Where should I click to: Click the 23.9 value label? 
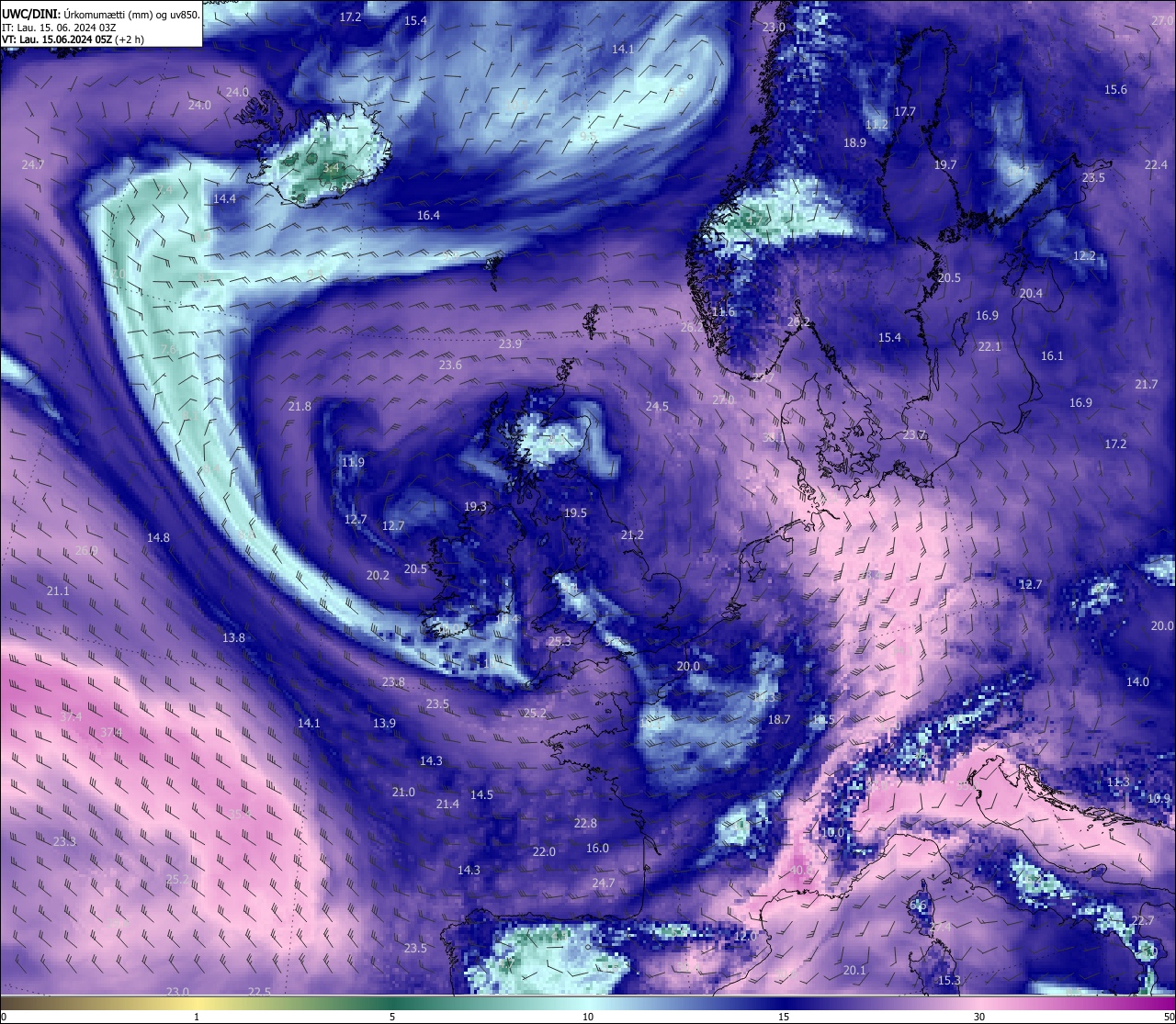tap(510, 344)
